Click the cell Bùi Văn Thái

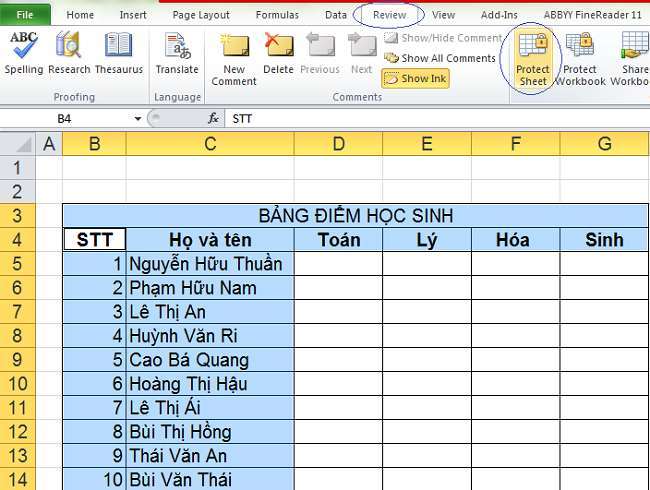point(210,479)
